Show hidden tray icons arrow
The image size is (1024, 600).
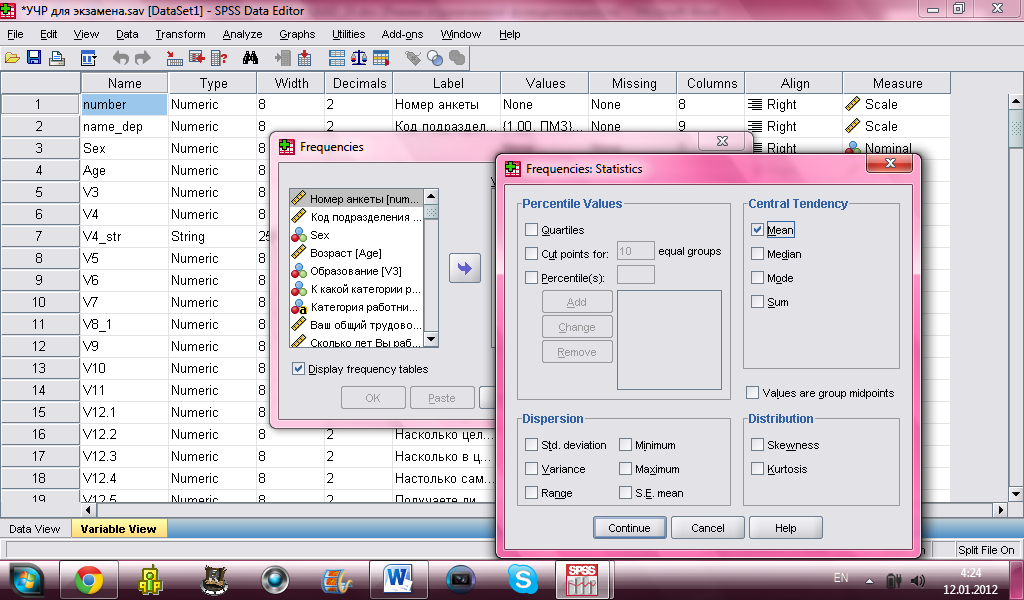[869, 580]
